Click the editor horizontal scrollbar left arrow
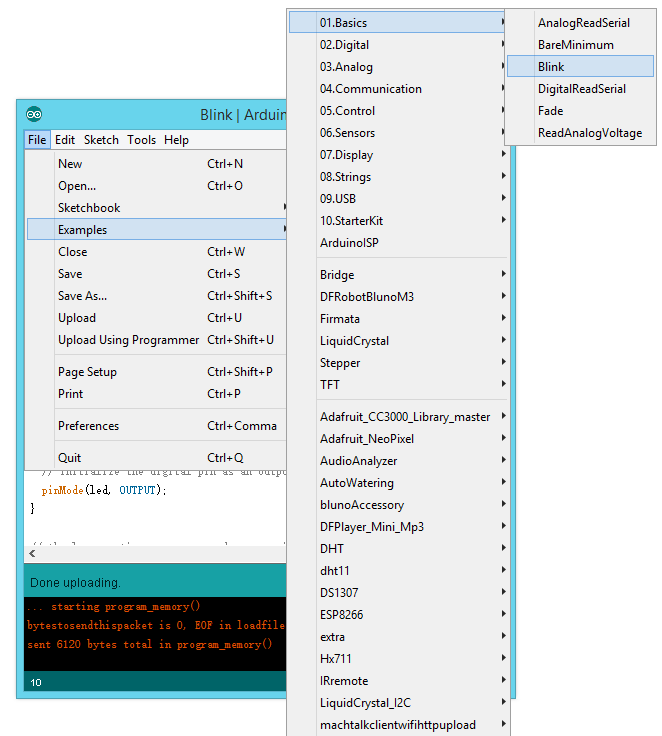 (32, 553)
